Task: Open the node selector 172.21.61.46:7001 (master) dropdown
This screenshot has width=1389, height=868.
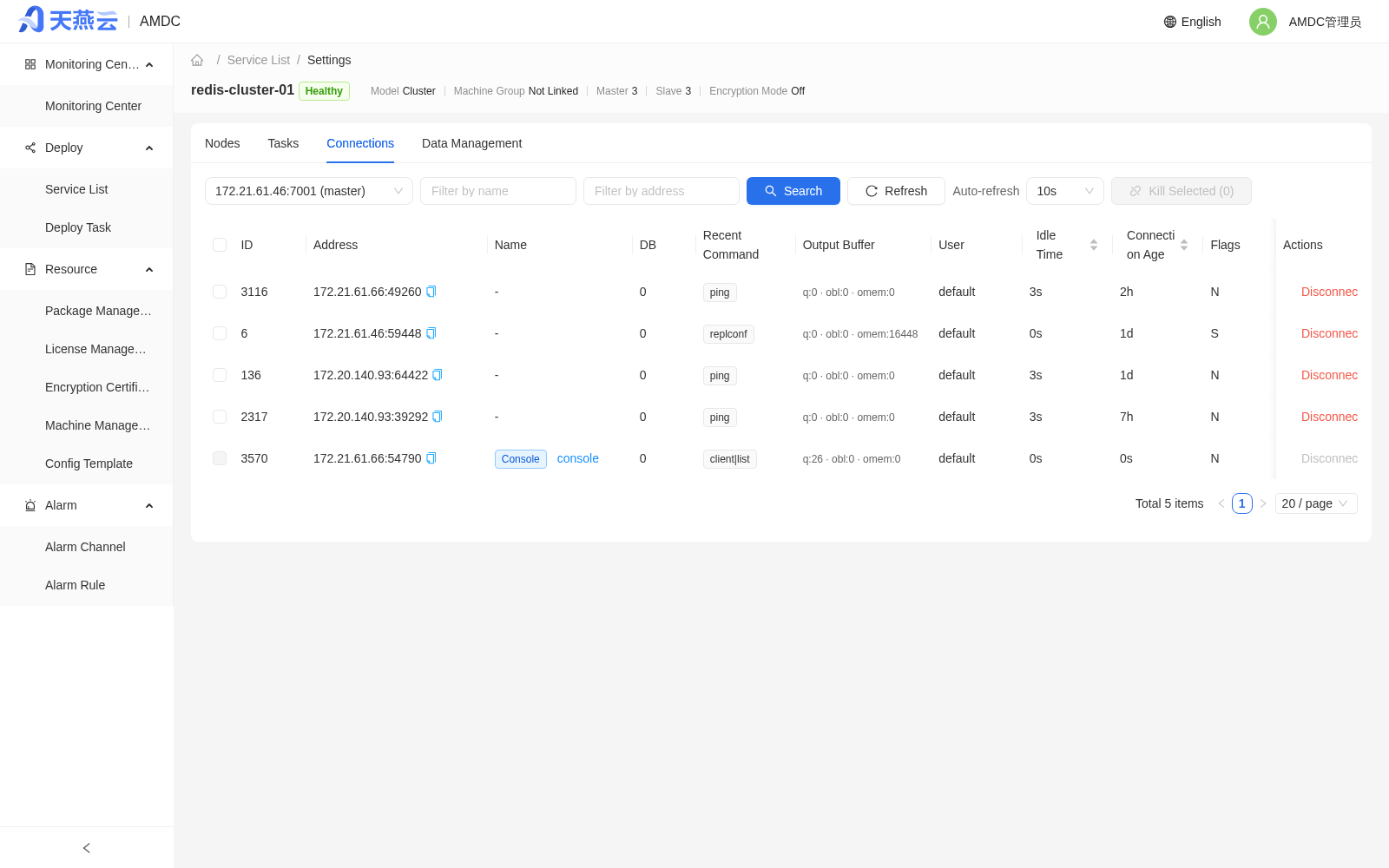Action: [x=309, y=191]
